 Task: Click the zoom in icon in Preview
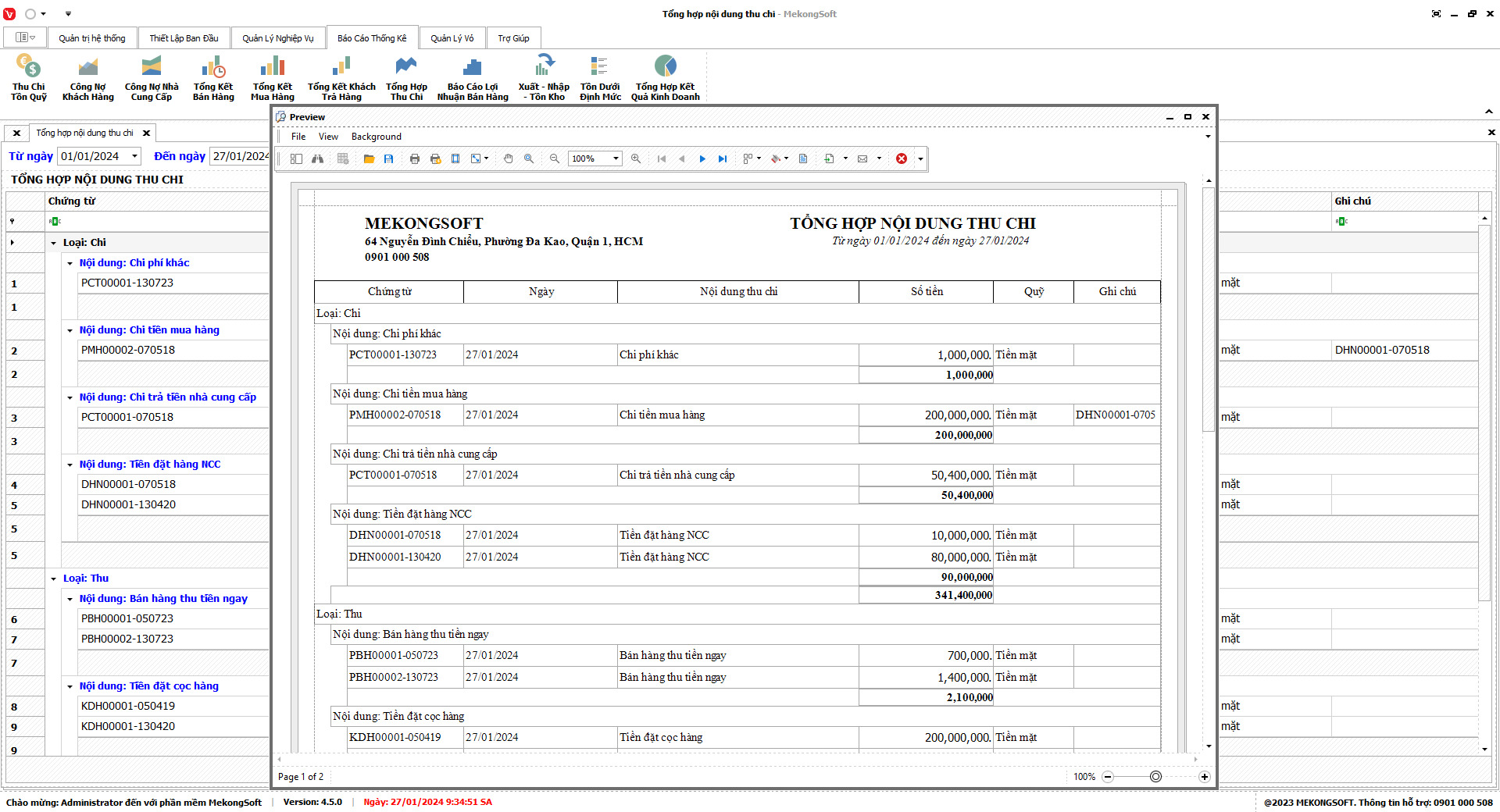636,158
